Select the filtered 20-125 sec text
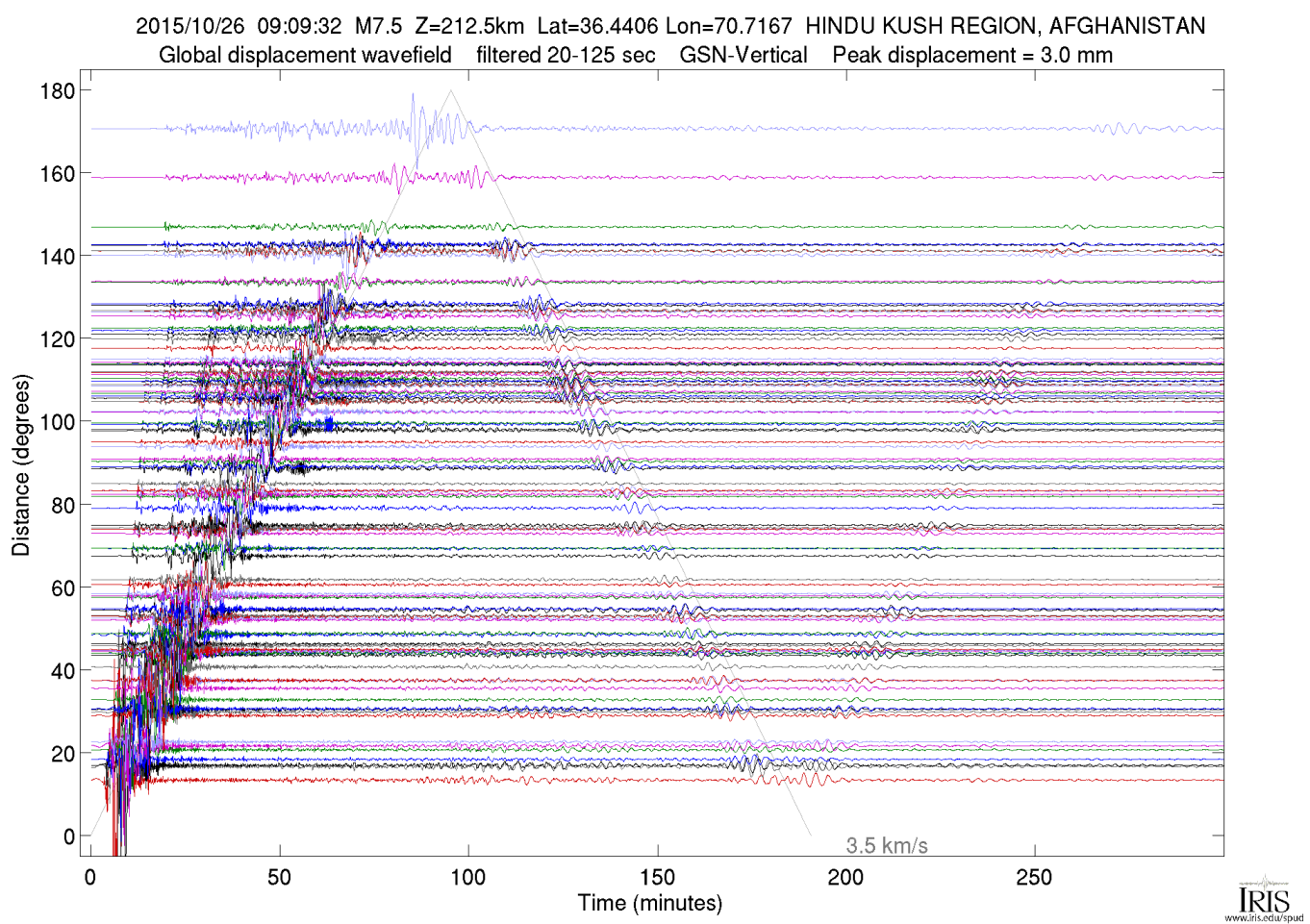Image resolution: width=1310 pixels, height=924 pixels. [x=566, y=55]
